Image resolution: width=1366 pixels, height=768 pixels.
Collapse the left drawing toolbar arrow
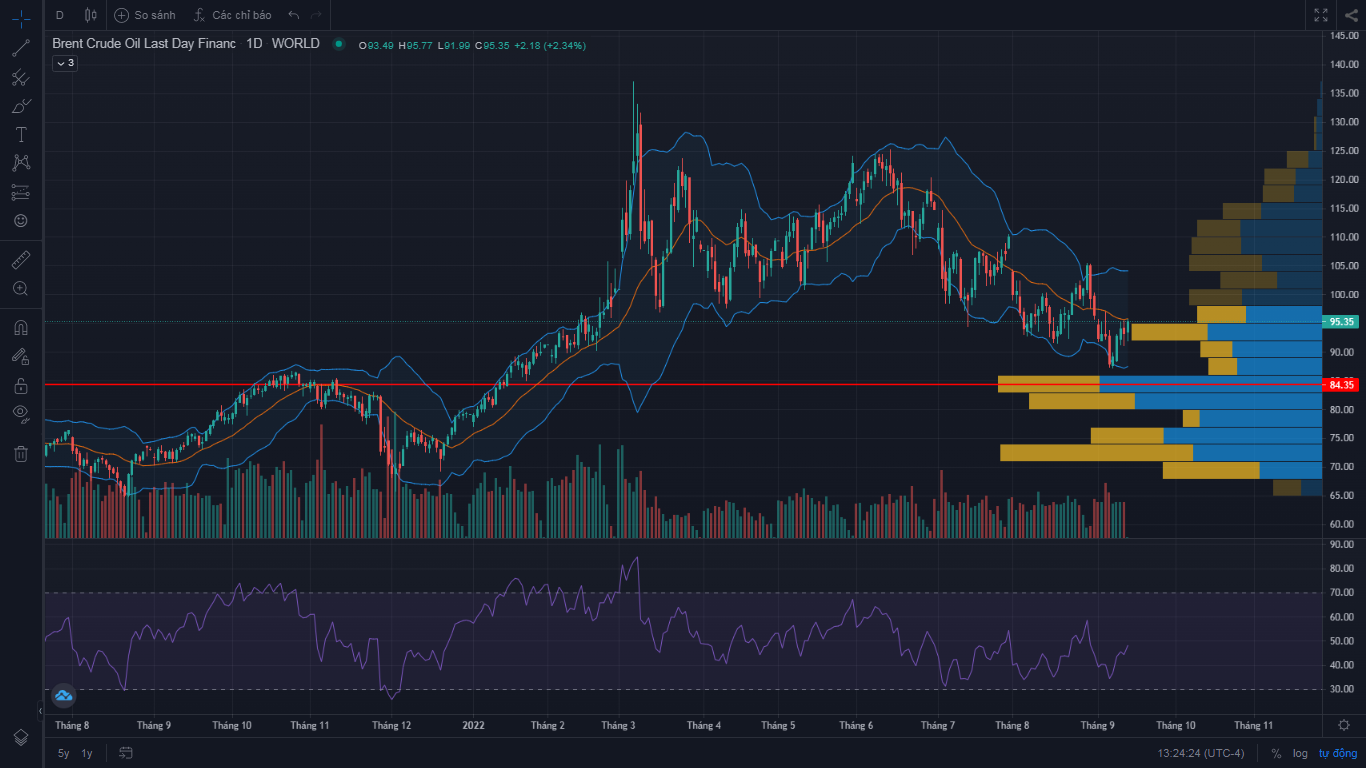(41, 711)
